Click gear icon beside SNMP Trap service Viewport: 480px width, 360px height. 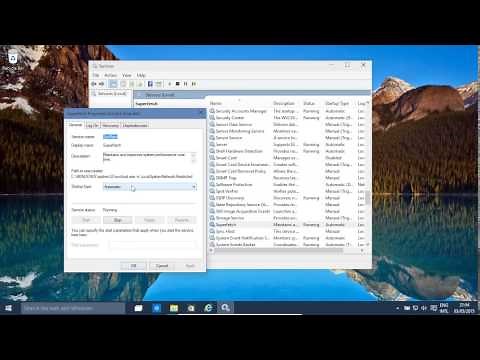212,178
